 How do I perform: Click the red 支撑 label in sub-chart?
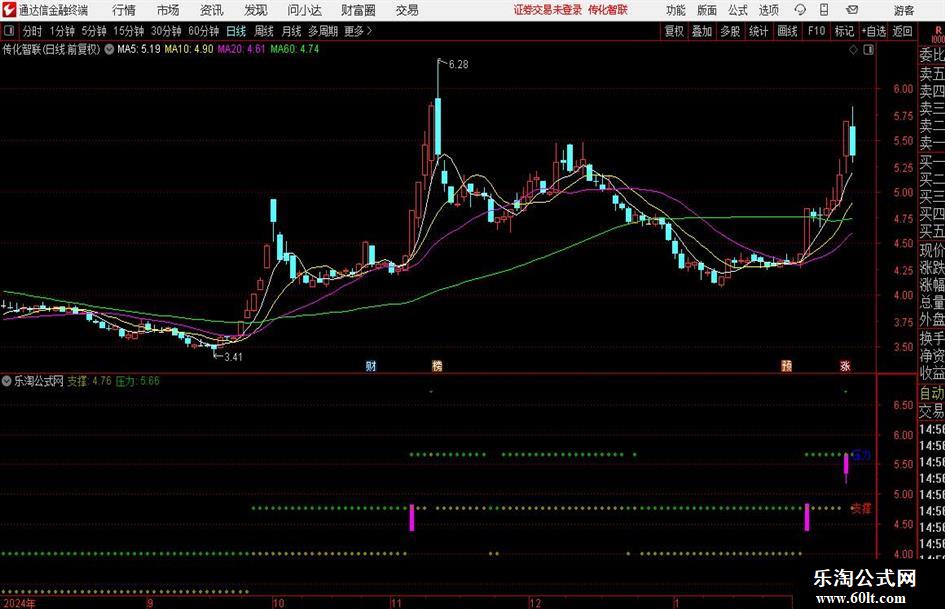(861, 508)
